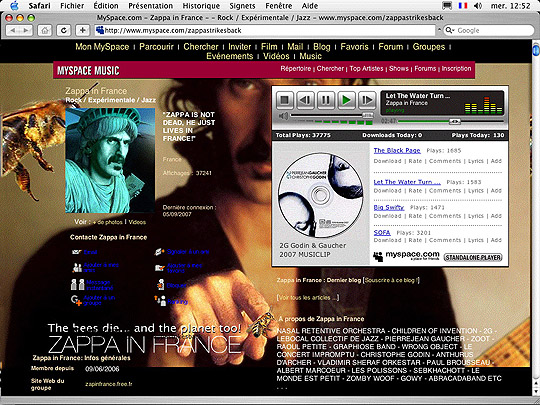Click the previous track button in player
The image size is (540, 405).
point(305,100)
